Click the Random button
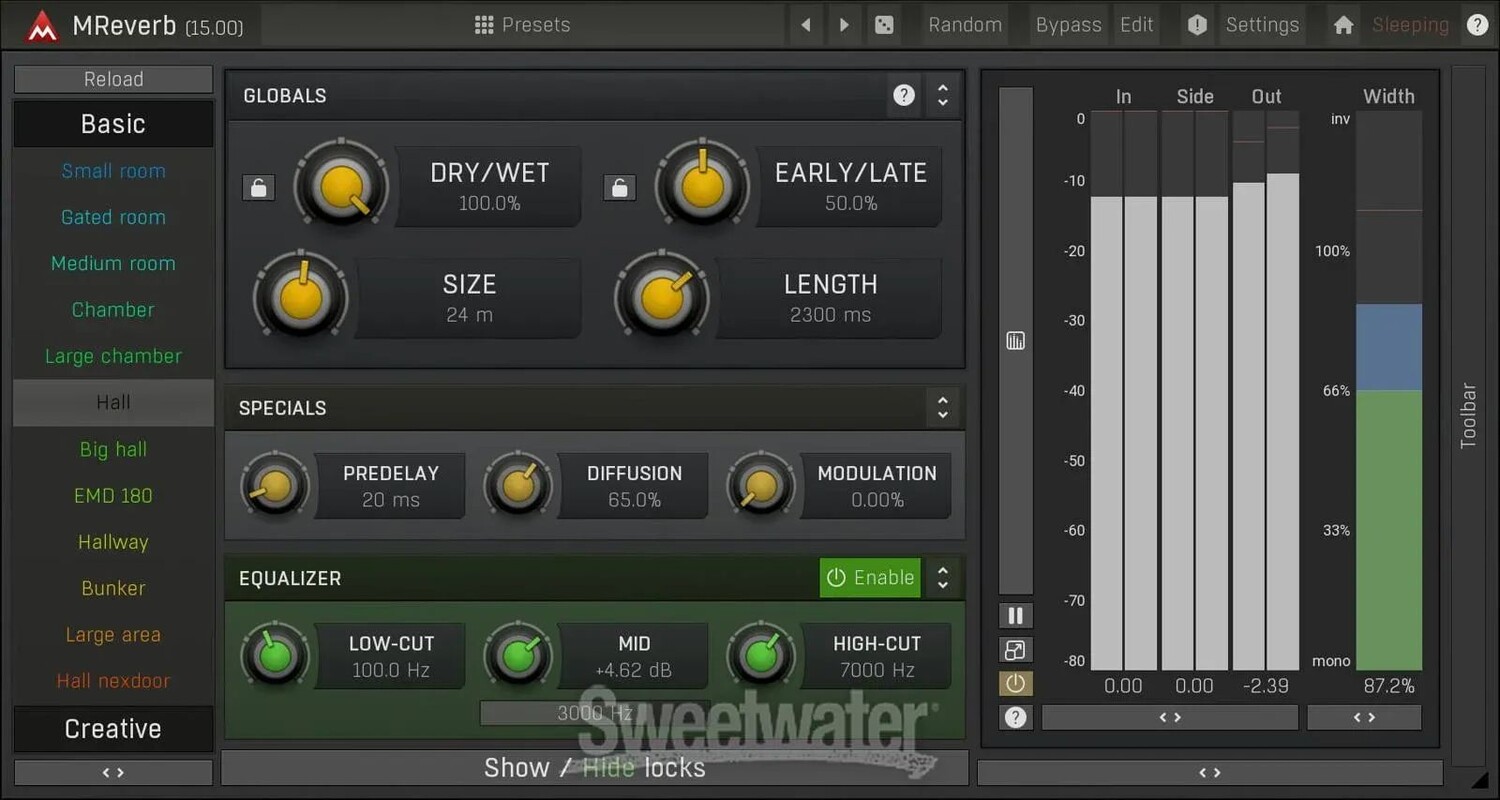The height and width of the screenshot is (800, 1500). [x=965, y=25]
